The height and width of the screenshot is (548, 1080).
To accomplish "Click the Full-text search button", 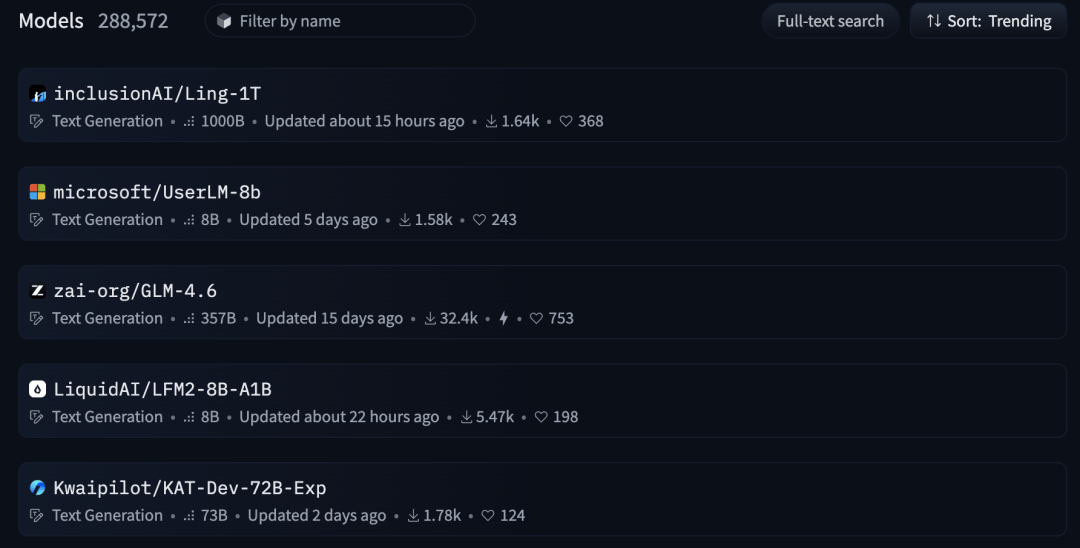I will pyautogui.click(x=830, y=21).
